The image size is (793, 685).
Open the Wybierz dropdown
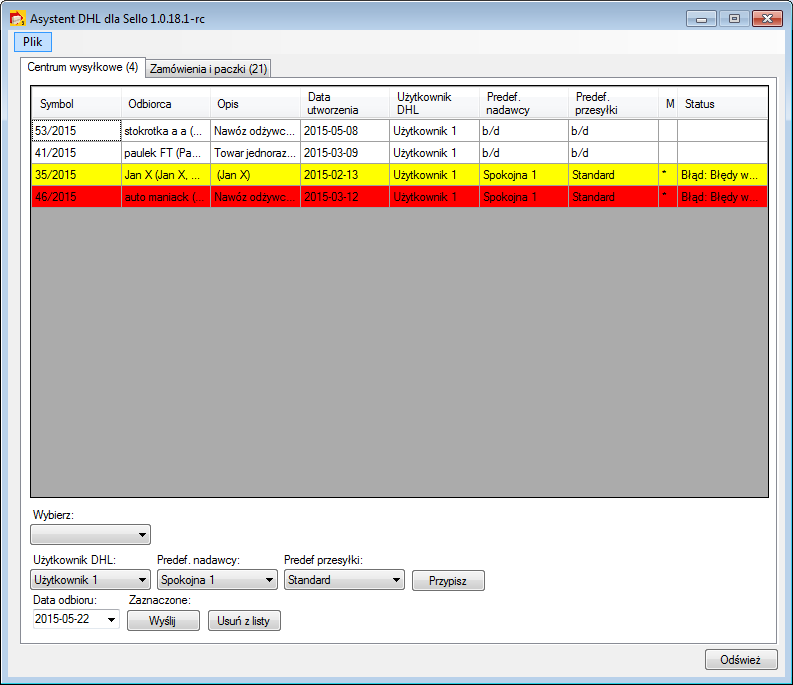click(x=91, y=535)
